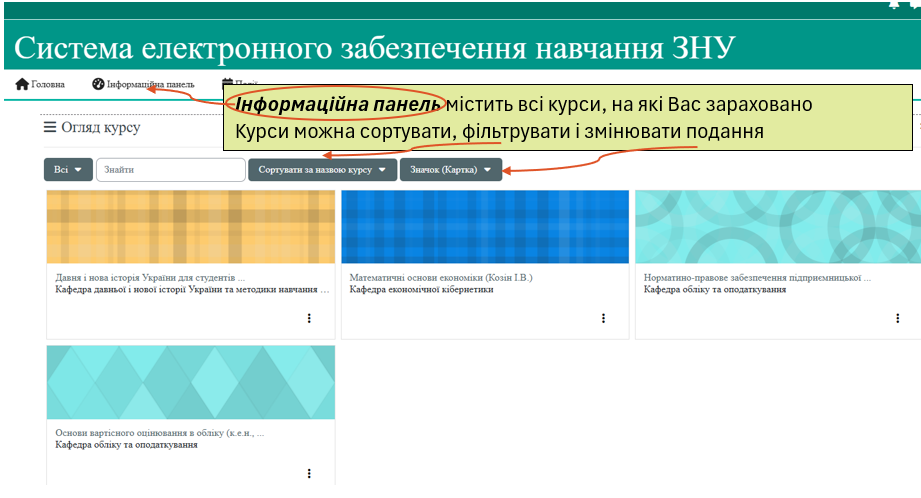Click the hamburger icon beside Огляд курсу
The width and height of the screenshot is (921, 498).
pos(50,128)
